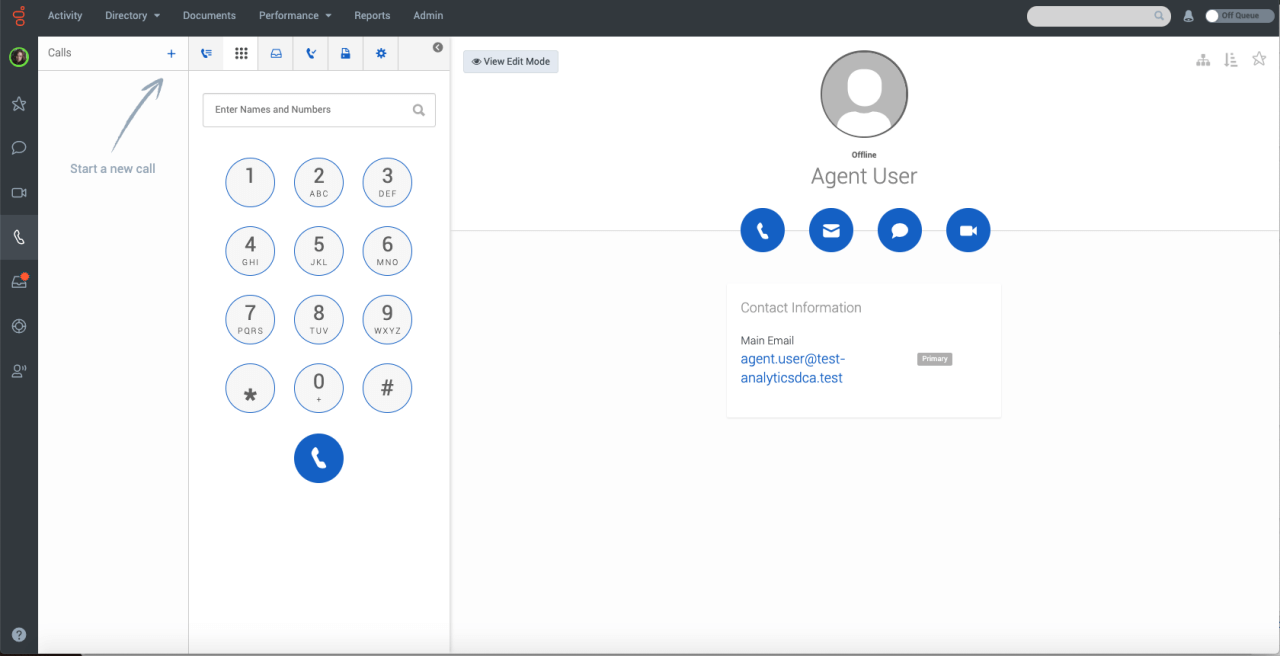The height and width of the screenshot is (656, 1280).
Task: Open the Reports menu item
Action: pos(372,15)
